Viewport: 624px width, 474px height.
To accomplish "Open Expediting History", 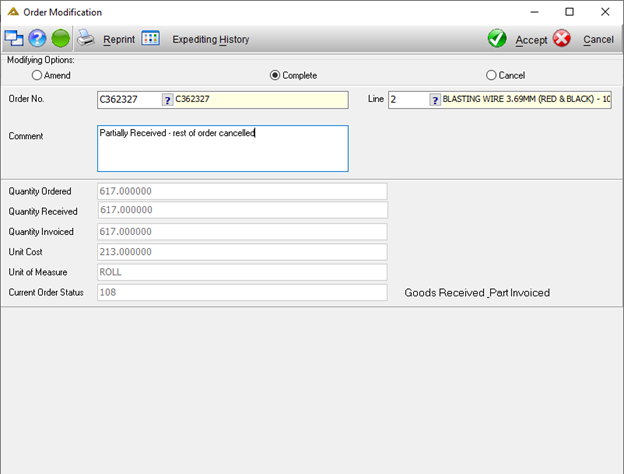I will click(211, 39).
